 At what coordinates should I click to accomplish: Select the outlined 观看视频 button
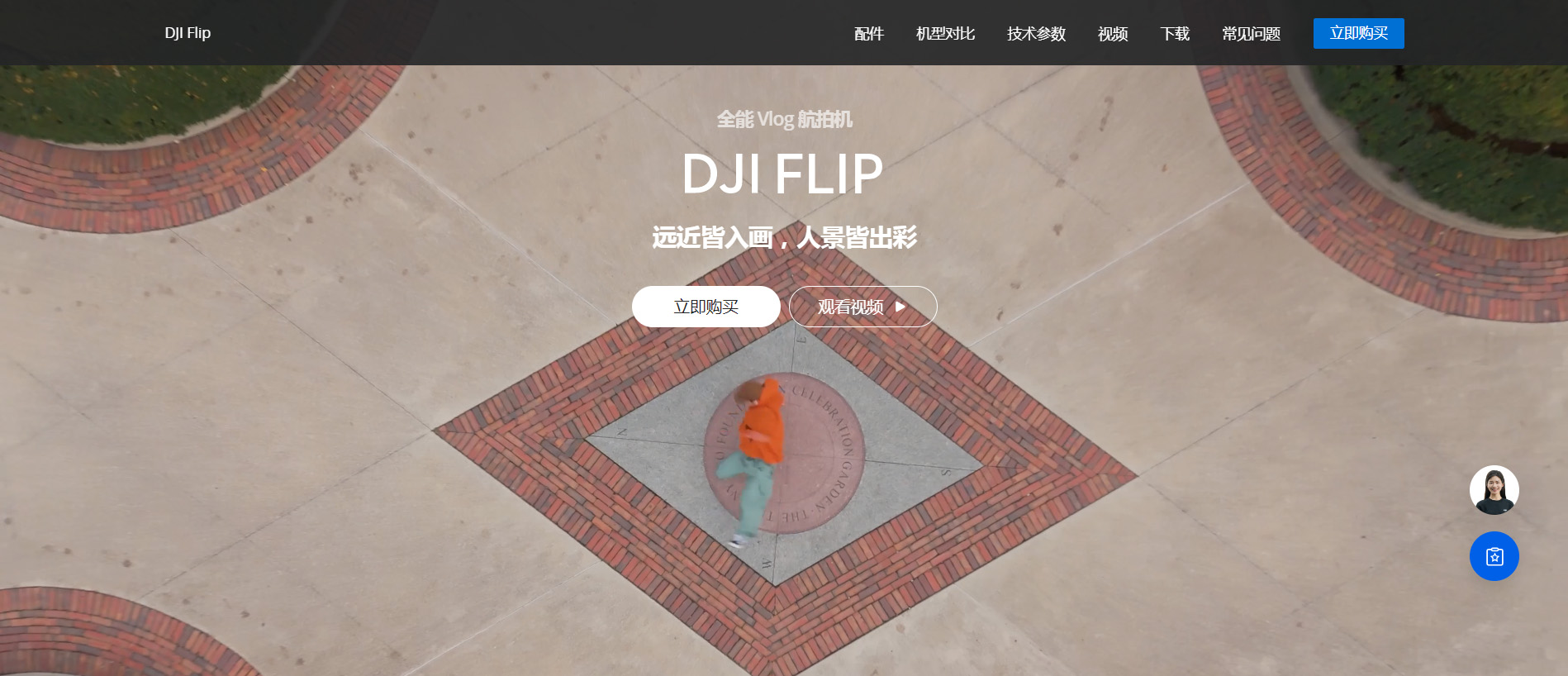[x=863, y=307]
